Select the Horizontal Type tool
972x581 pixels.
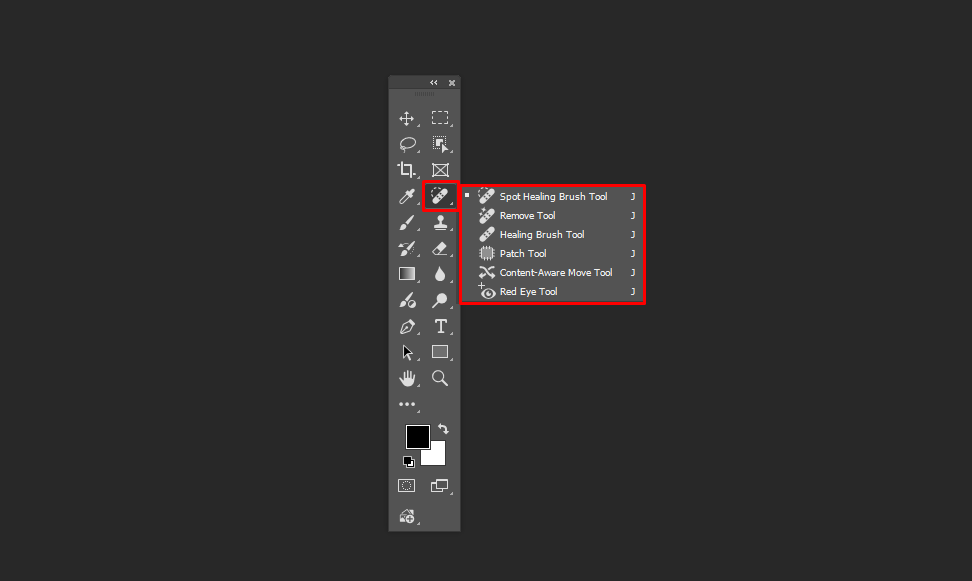point(440,326)
